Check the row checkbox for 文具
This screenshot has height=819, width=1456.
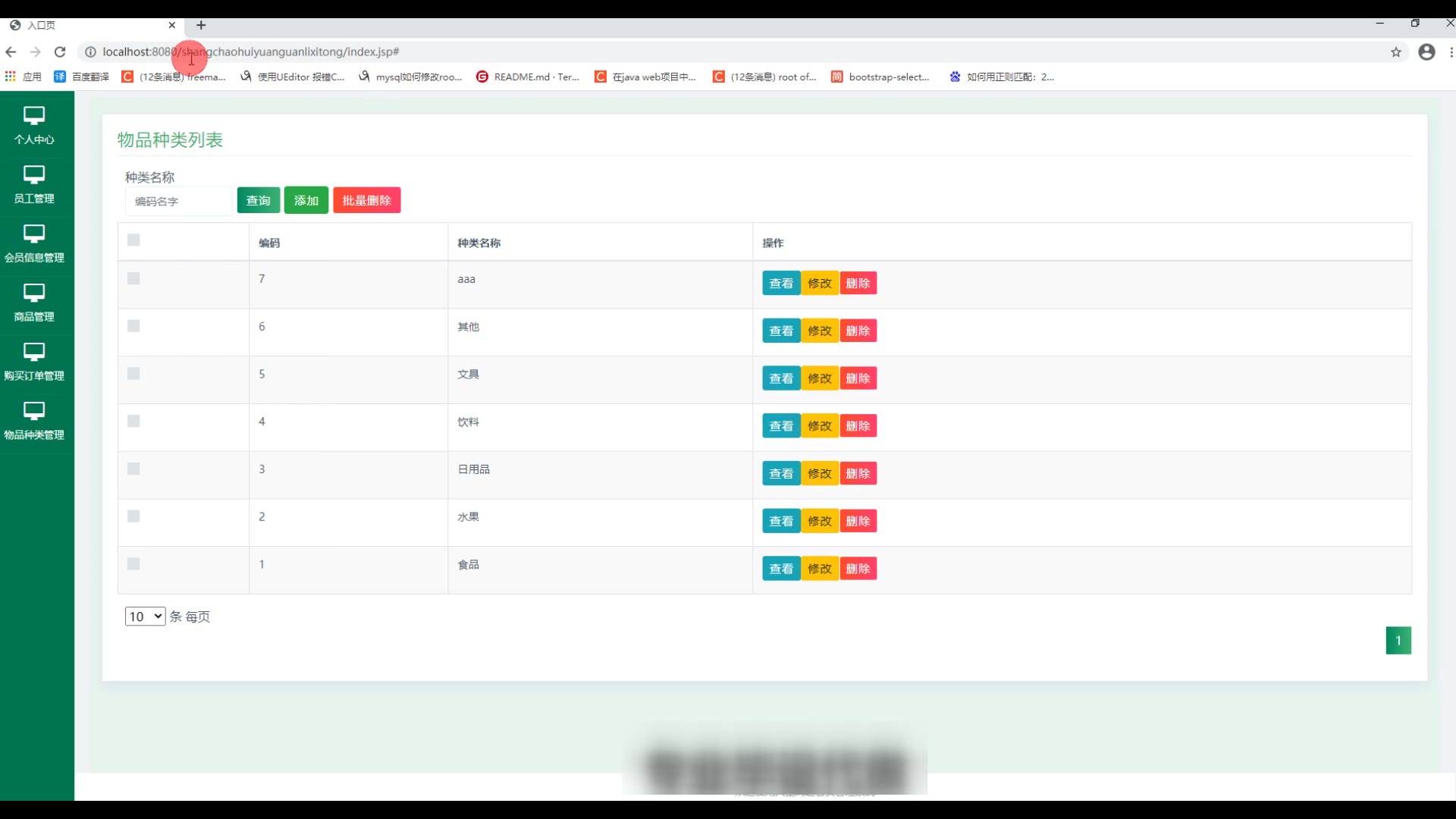click(133, 374)
